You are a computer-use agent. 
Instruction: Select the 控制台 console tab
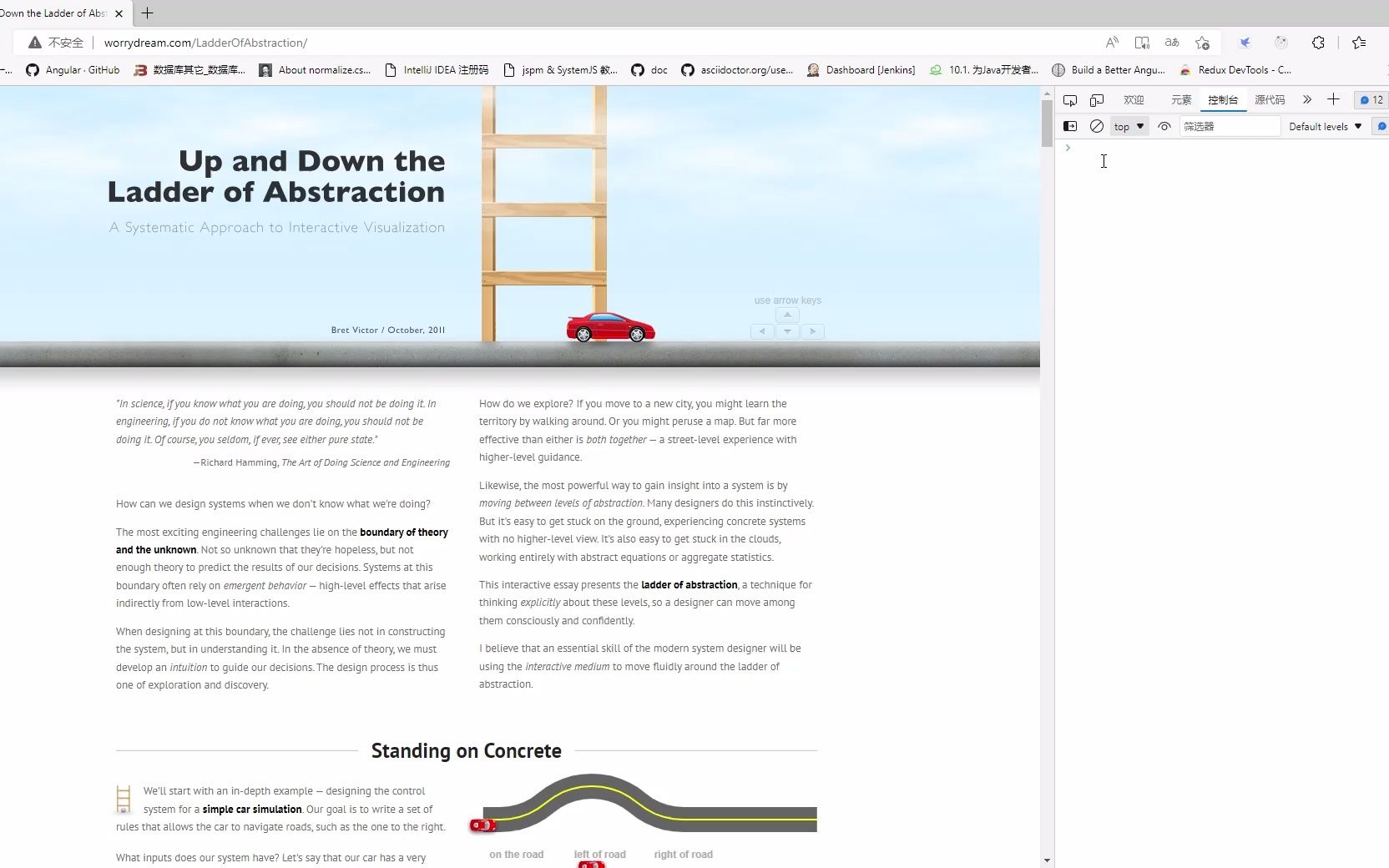click(1223, 100)
